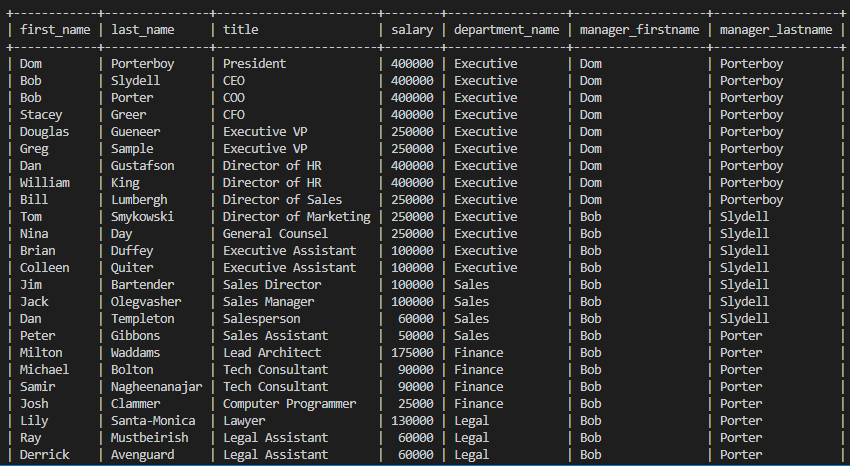Screen dimensions: 850x466
Task: Select the last name 'Gibbons'
Action: click(x=136, y=335)
